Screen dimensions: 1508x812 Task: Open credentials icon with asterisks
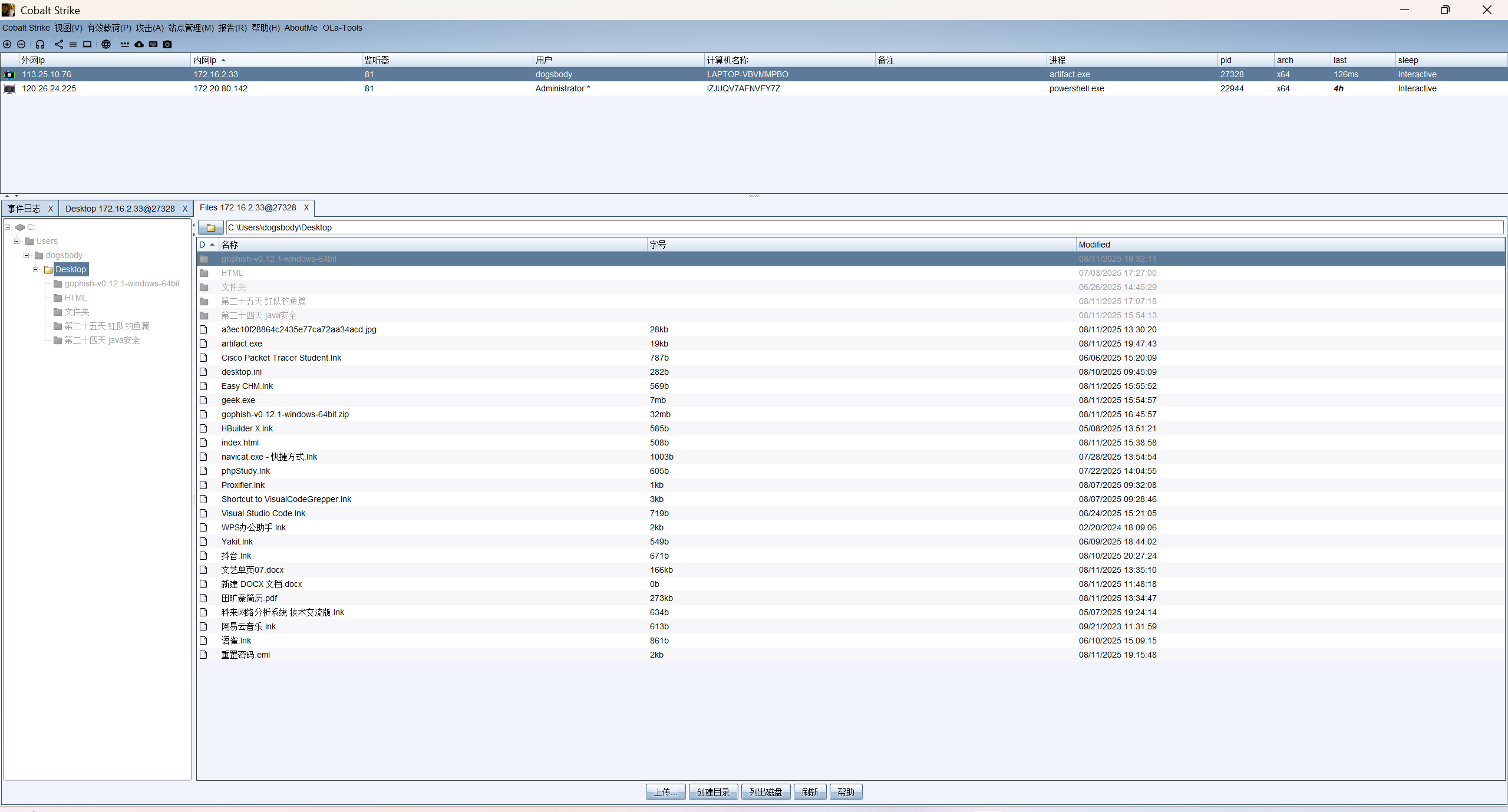tap(125, 44)
